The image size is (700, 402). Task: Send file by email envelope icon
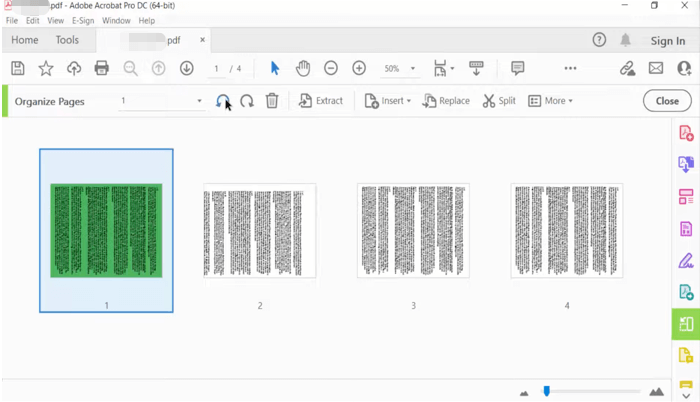(x=656, y=68)
